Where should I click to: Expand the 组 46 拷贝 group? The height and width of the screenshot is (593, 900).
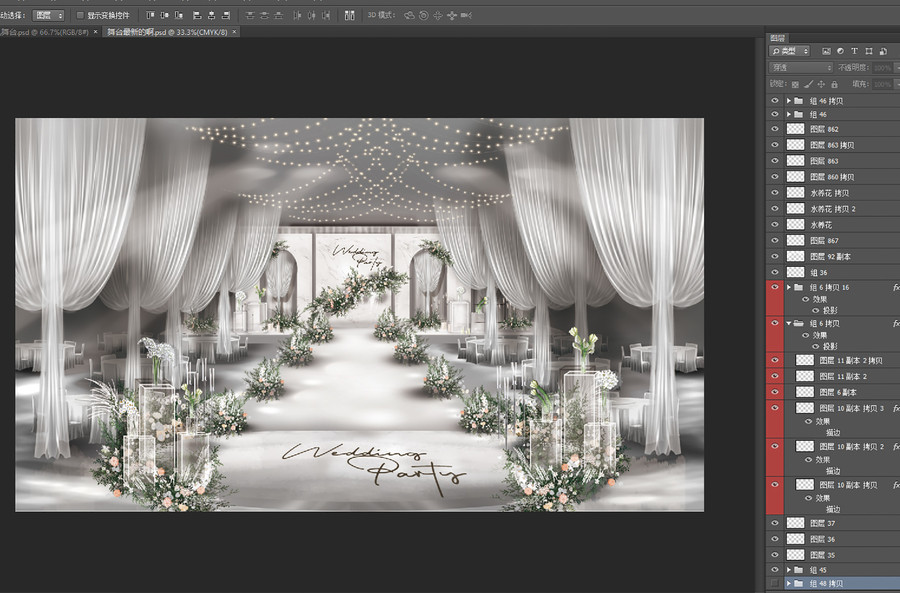[x=789, y=100]
